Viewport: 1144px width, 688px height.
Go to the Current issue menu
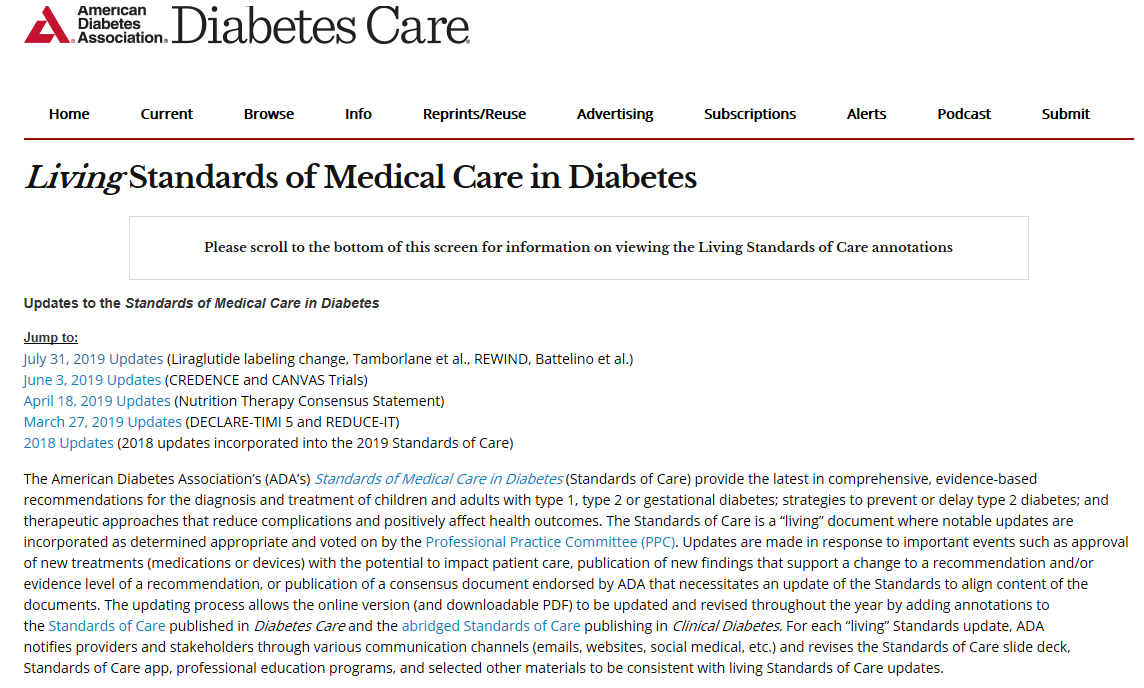pyautogui.click(x=167, y=114)
